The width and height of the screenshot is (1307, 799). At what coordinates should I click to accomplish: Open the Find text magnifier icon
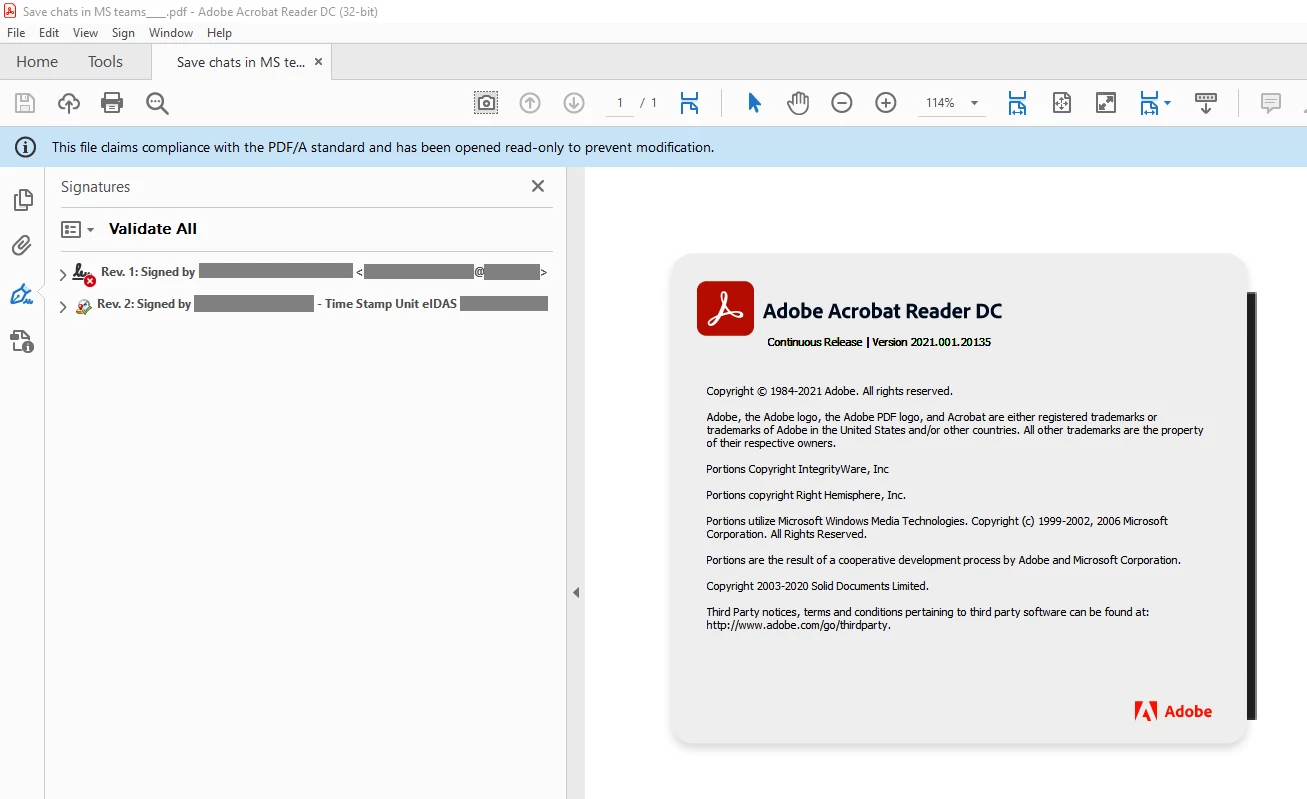[157, 102]
